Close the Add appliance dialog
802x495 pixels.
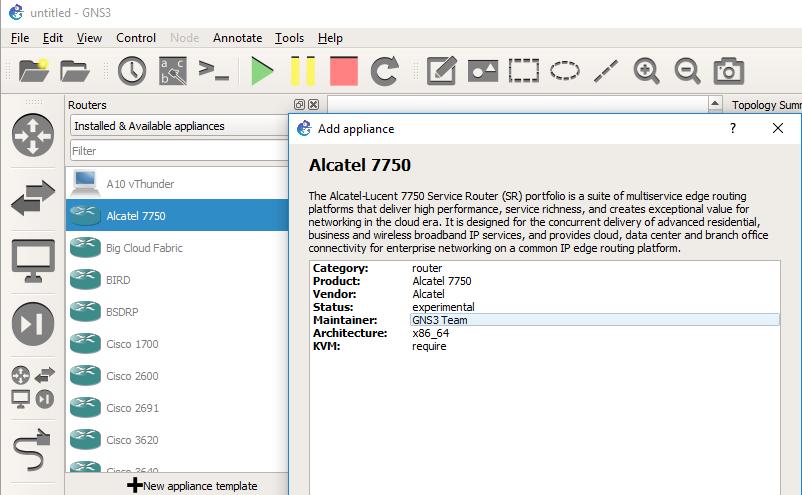[777, 128]
